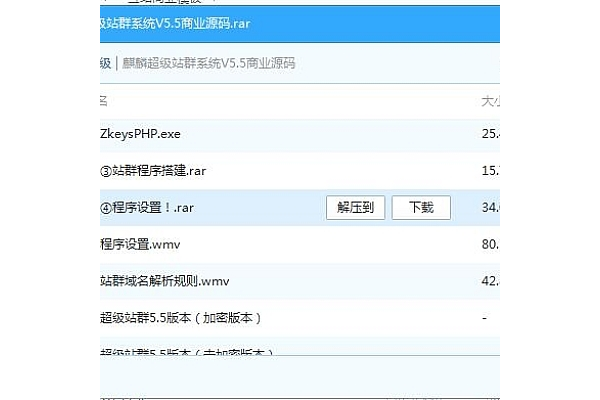
Task: Click the 下载 (download) button
Action: [420, 207]
